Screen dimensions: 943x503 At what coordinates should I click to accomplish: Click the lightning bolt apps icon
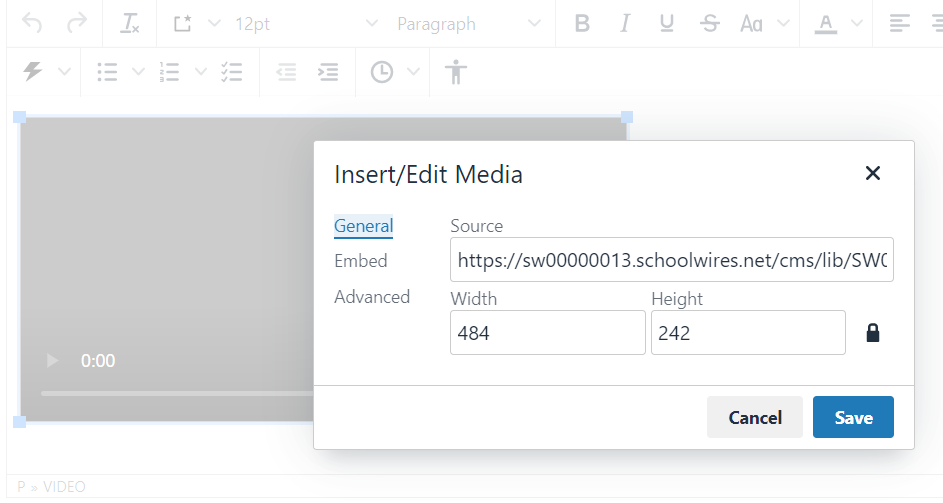[x=32, y=72]
